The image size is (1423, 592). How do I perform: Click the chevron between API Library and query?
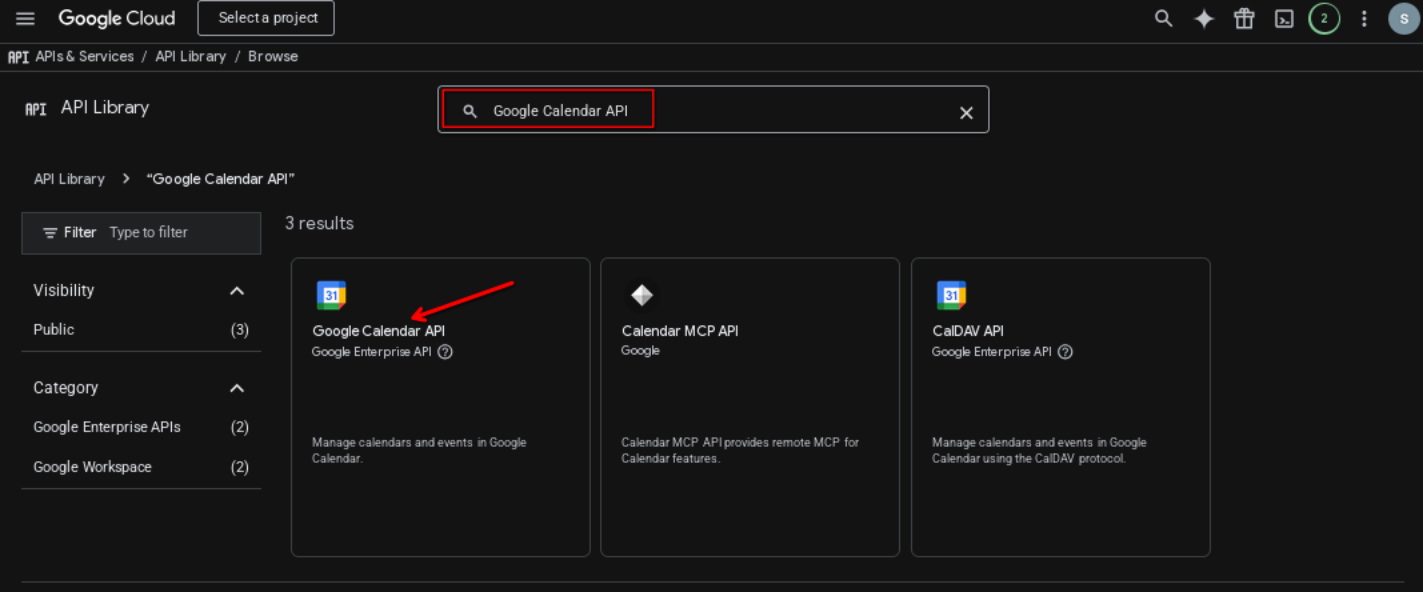tap(126, 179)
